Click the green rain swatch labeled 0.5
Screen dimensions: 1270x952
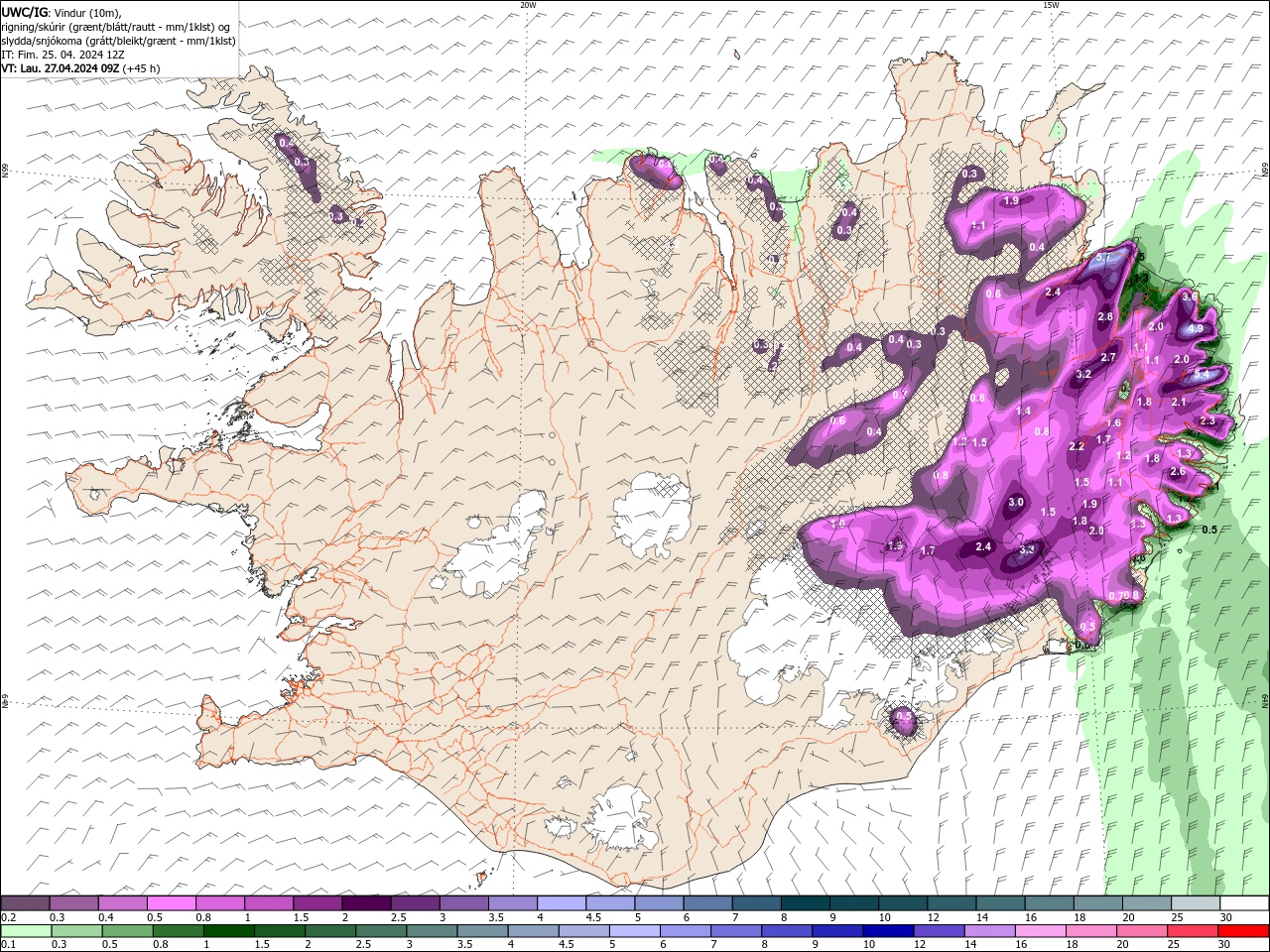127,931
